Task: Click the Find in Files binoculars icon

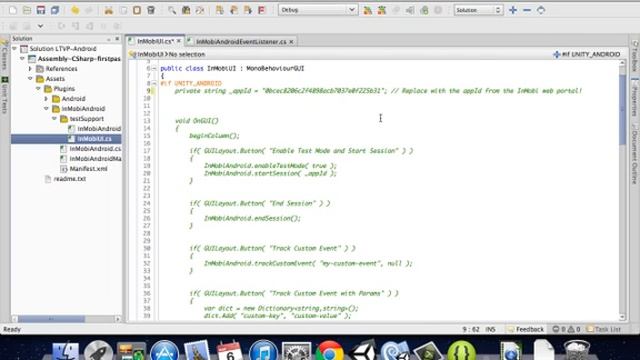Action: [x=186, y=10]
